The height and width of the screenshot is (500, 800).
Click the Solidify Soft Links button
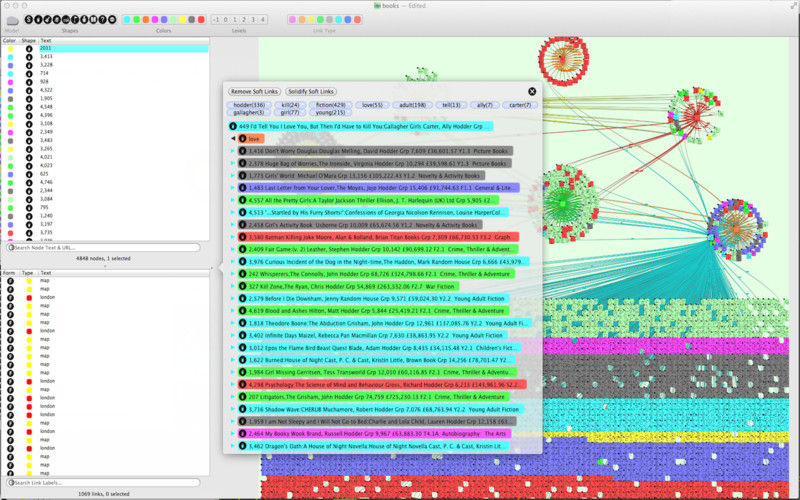coord(311,91)
